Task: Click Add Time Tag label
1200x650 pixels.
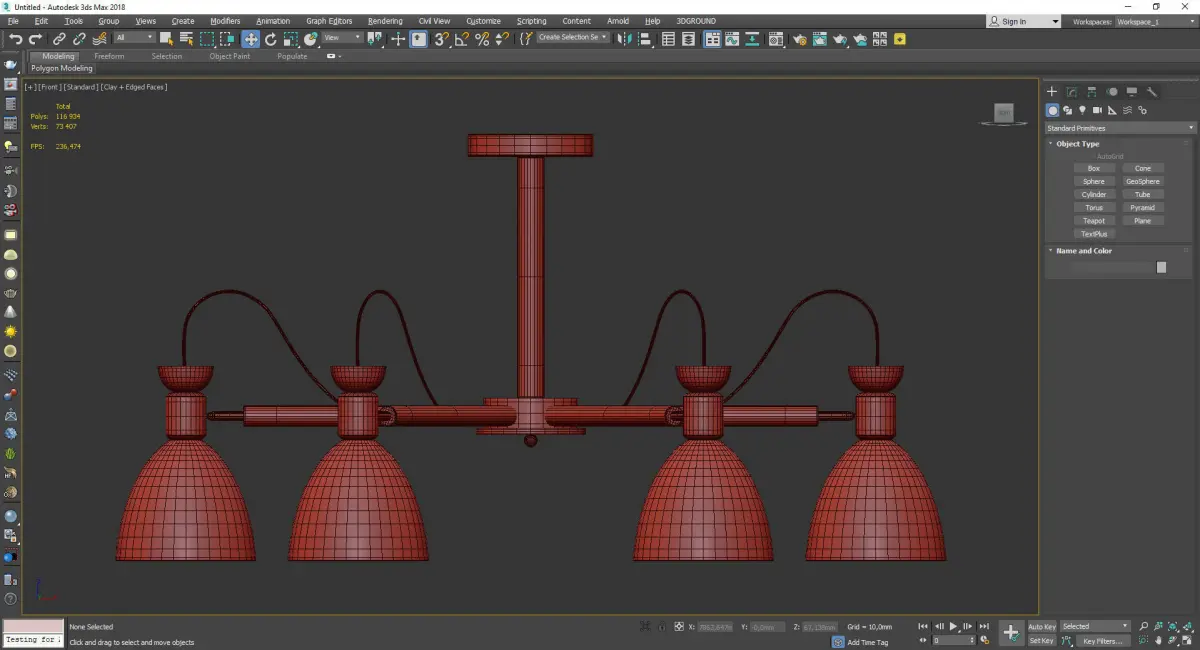Action: [867, 642]
